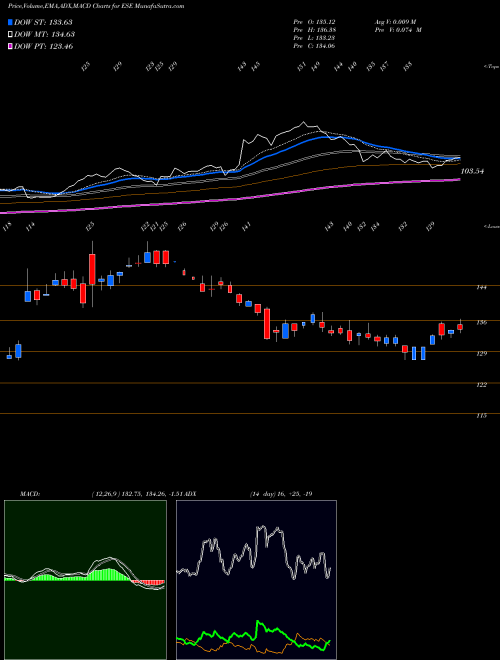Click the magenta DOW PT legend swatch

pyautogui.click(x=10, y=46)
